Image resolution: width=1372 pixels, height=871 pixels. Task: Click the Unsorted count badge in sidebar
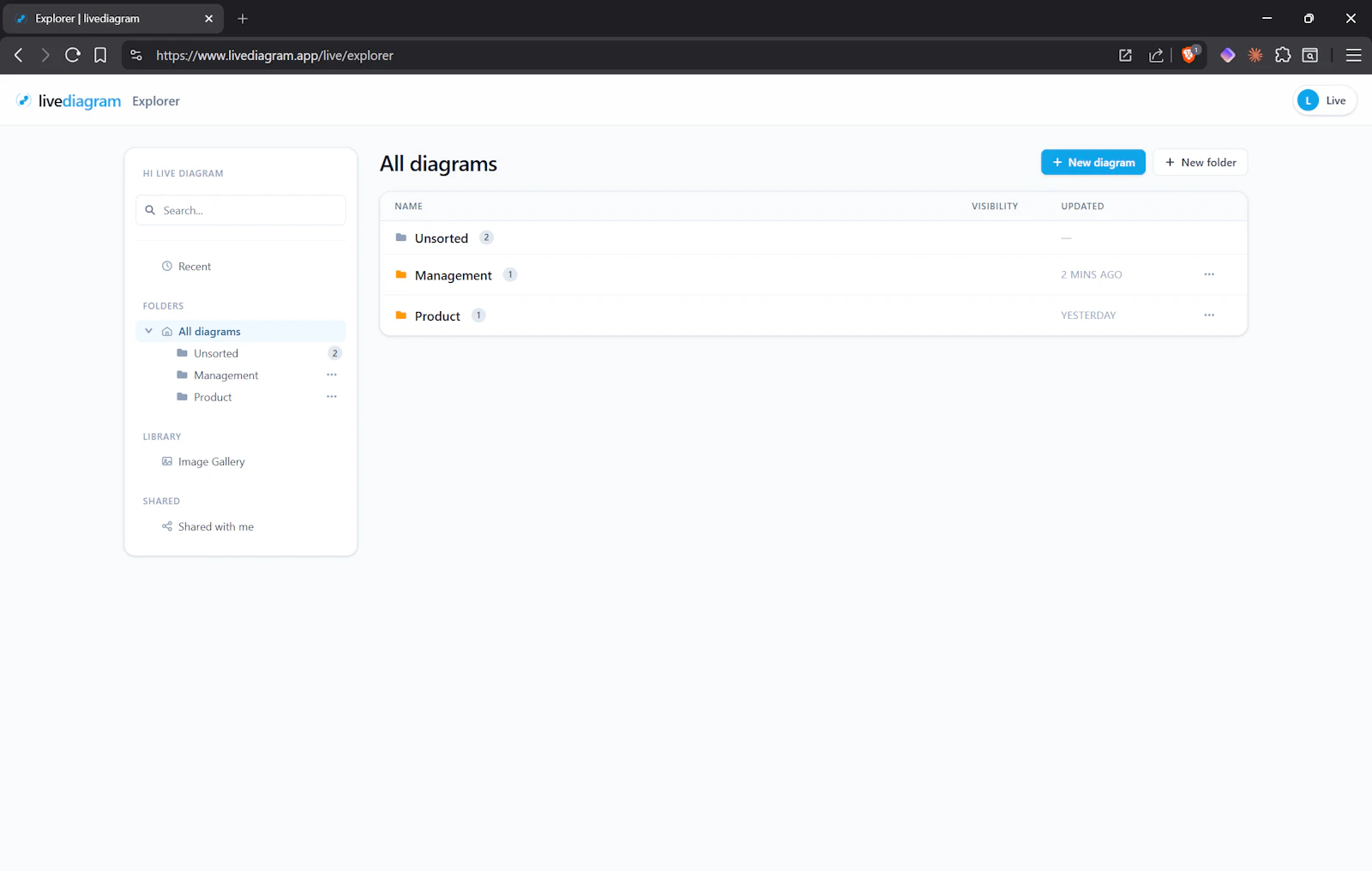point(334,353)
